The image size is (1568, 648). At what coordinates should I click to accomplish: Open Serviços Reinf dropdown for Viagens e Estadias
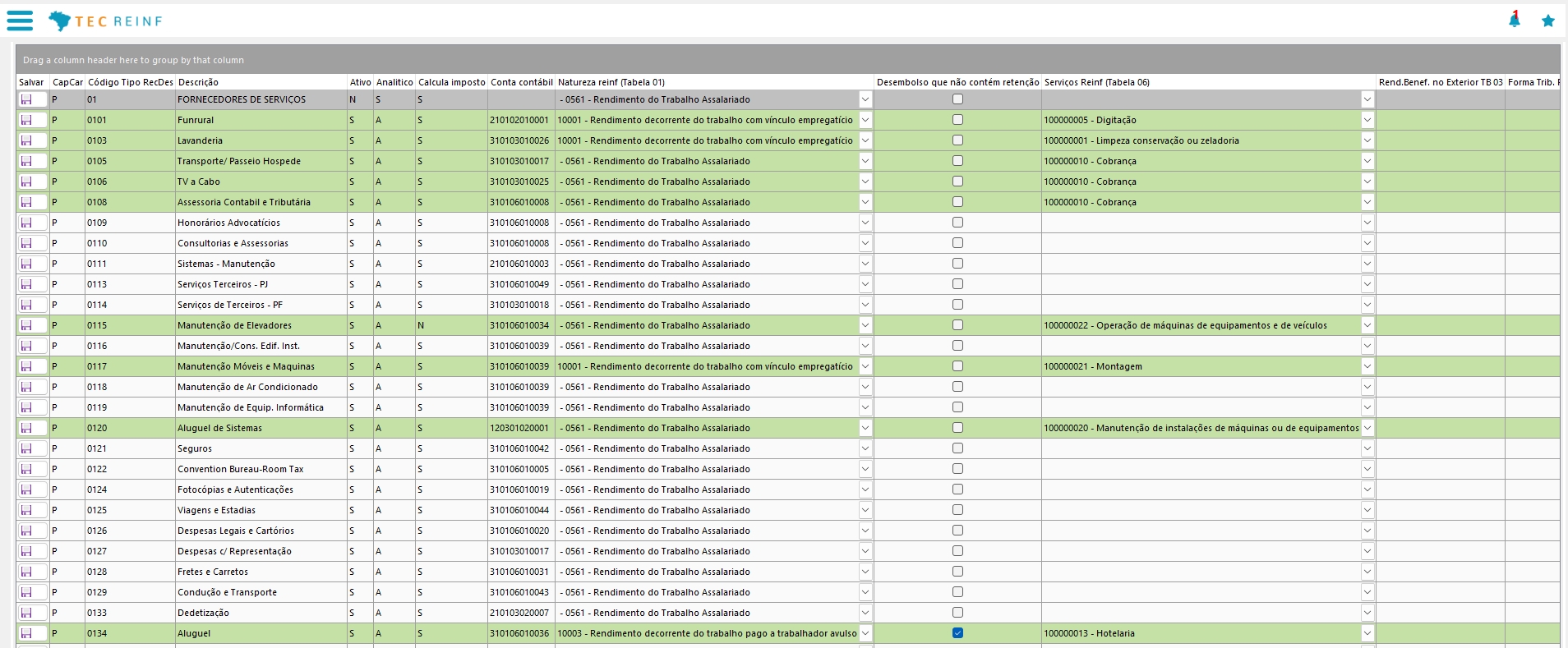(1367, 510)
